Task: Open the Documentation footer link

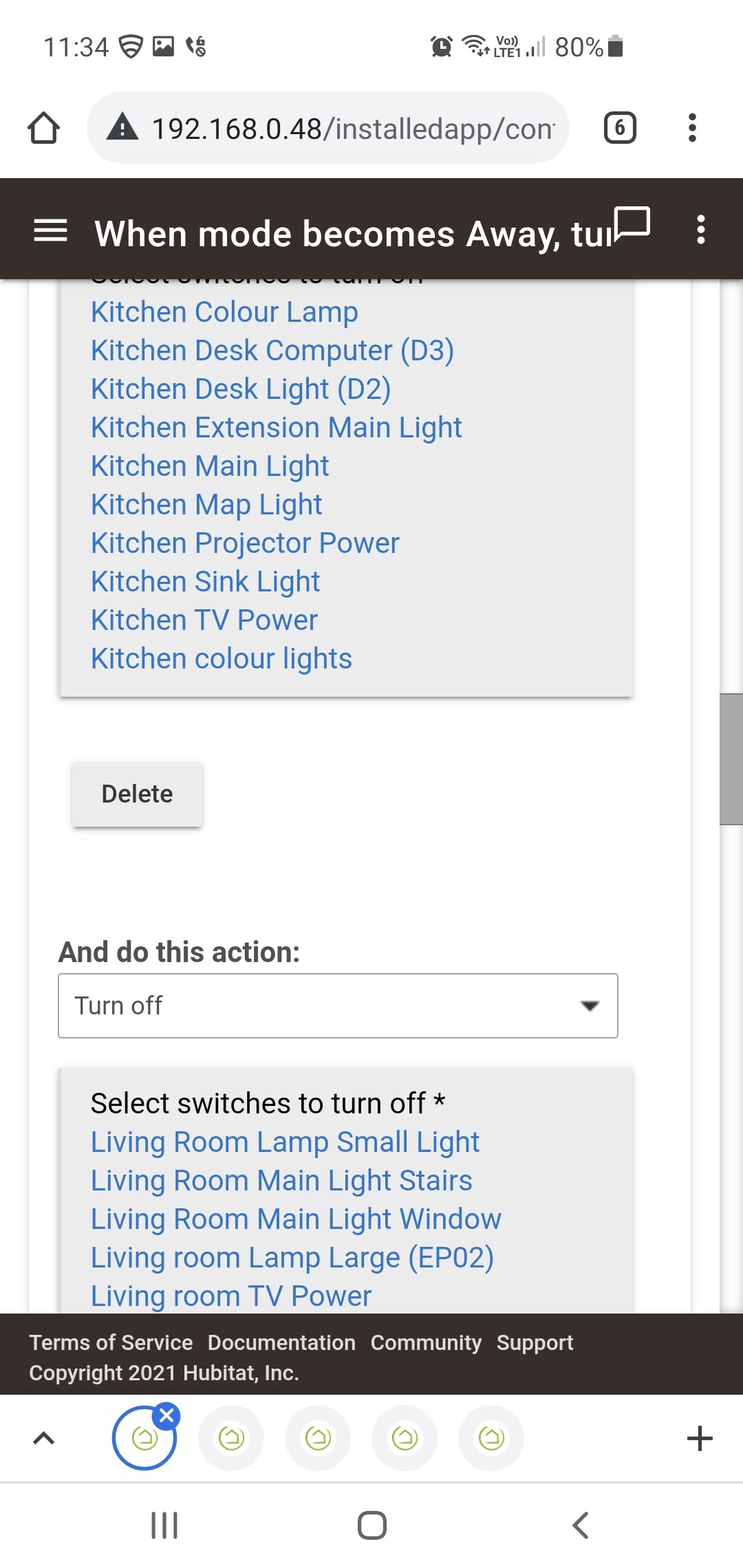Action: tap(281, 1342)
